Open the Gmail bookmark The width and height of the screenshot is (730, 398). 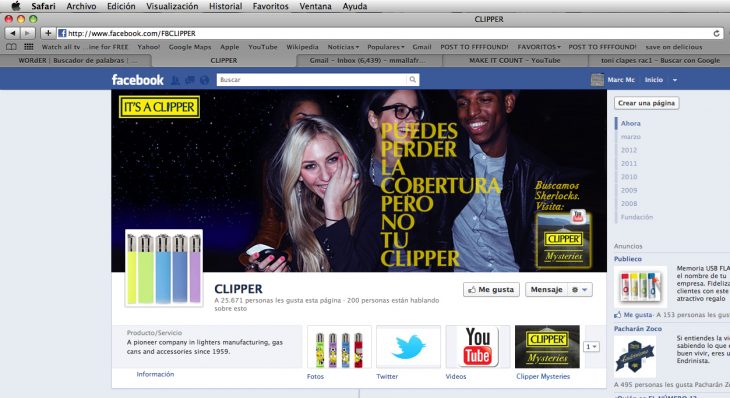(422, 47)
